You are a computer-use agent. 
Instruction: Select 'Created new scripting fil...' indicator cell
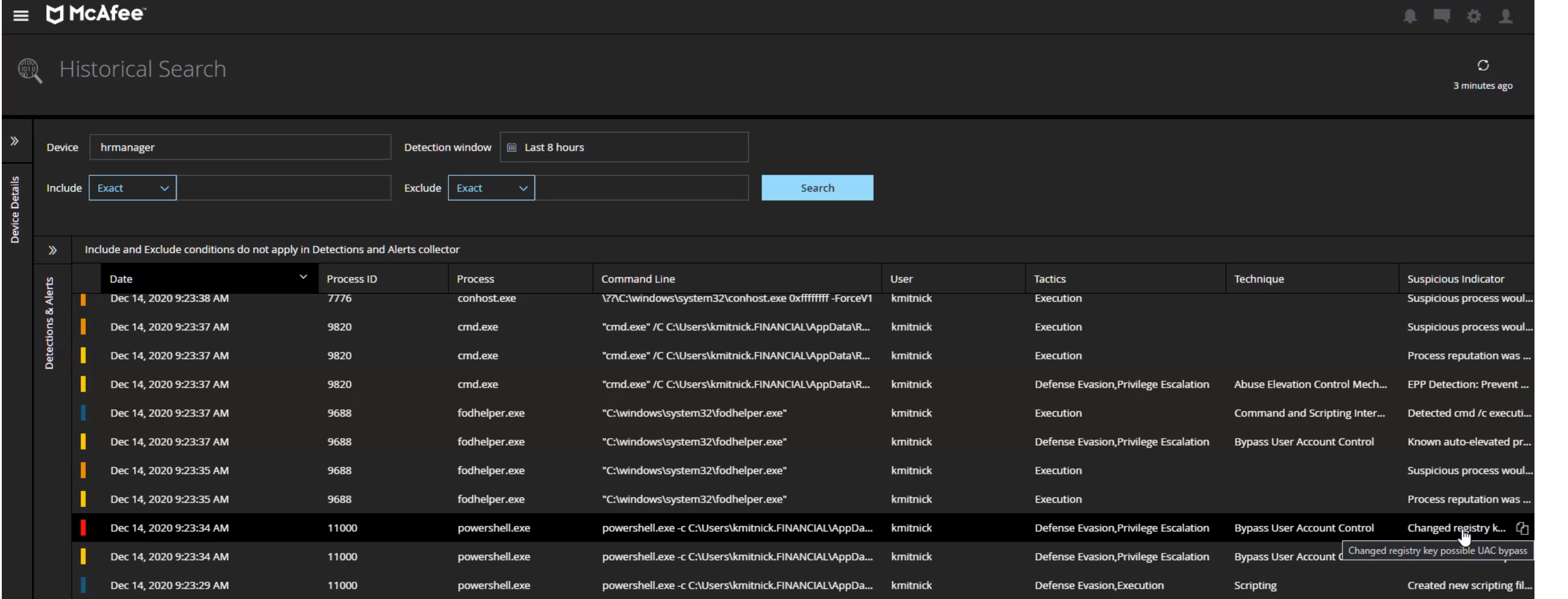pos(1469,585)
